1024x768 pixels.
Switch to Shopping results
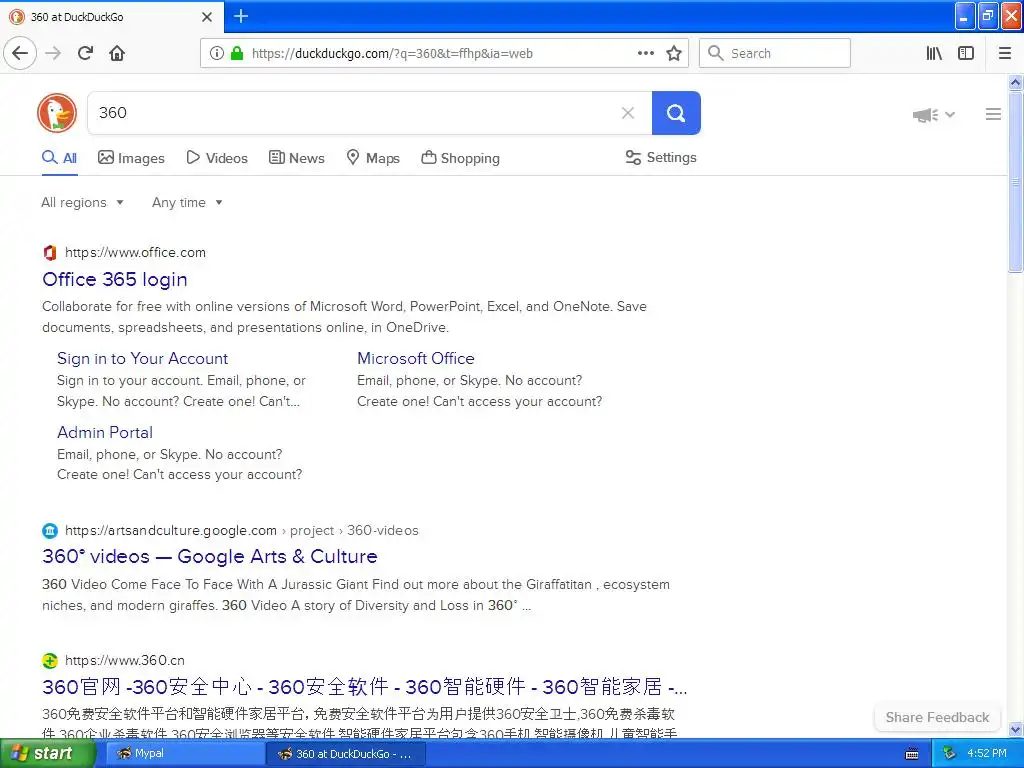coord(460,158)
